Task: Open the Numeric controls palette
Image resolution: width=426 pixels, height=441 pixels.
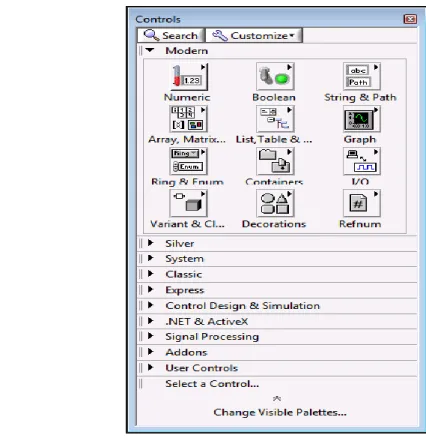Action: click(x=189, y=77)
